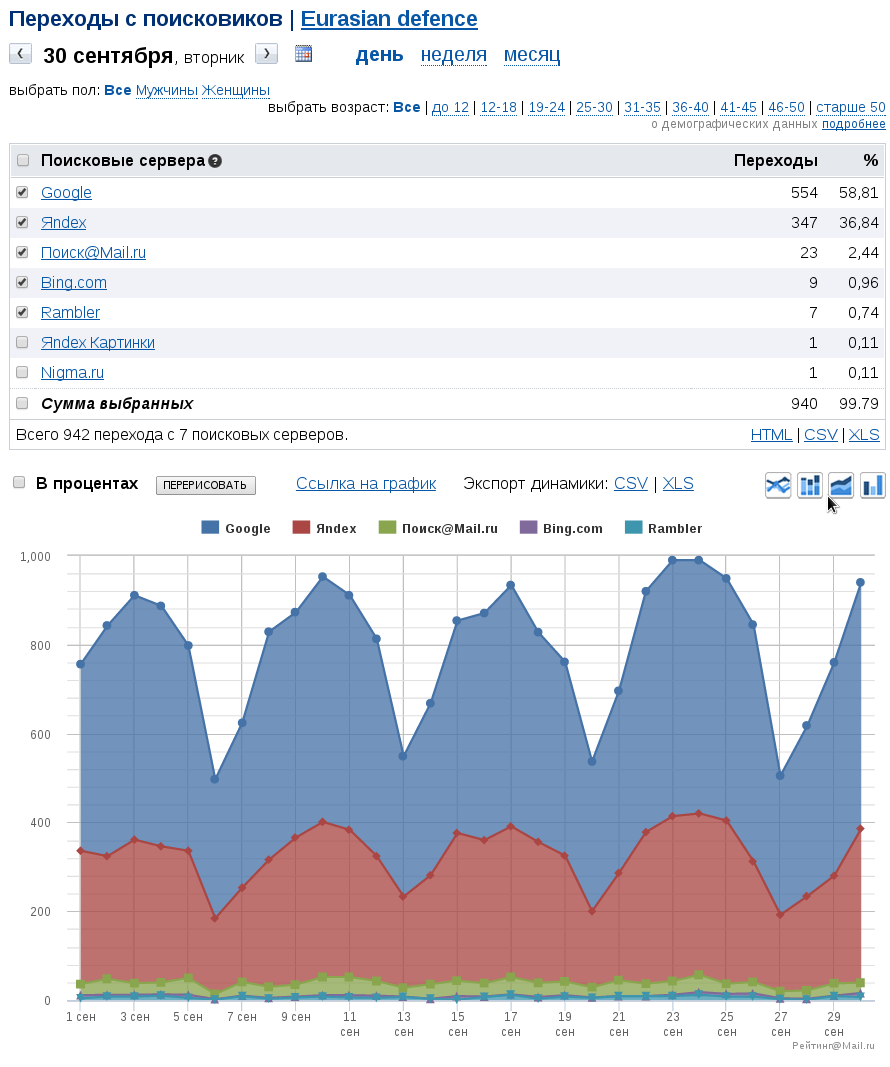Click the Rambler legend teal swatch

click(x=633, y=527)
